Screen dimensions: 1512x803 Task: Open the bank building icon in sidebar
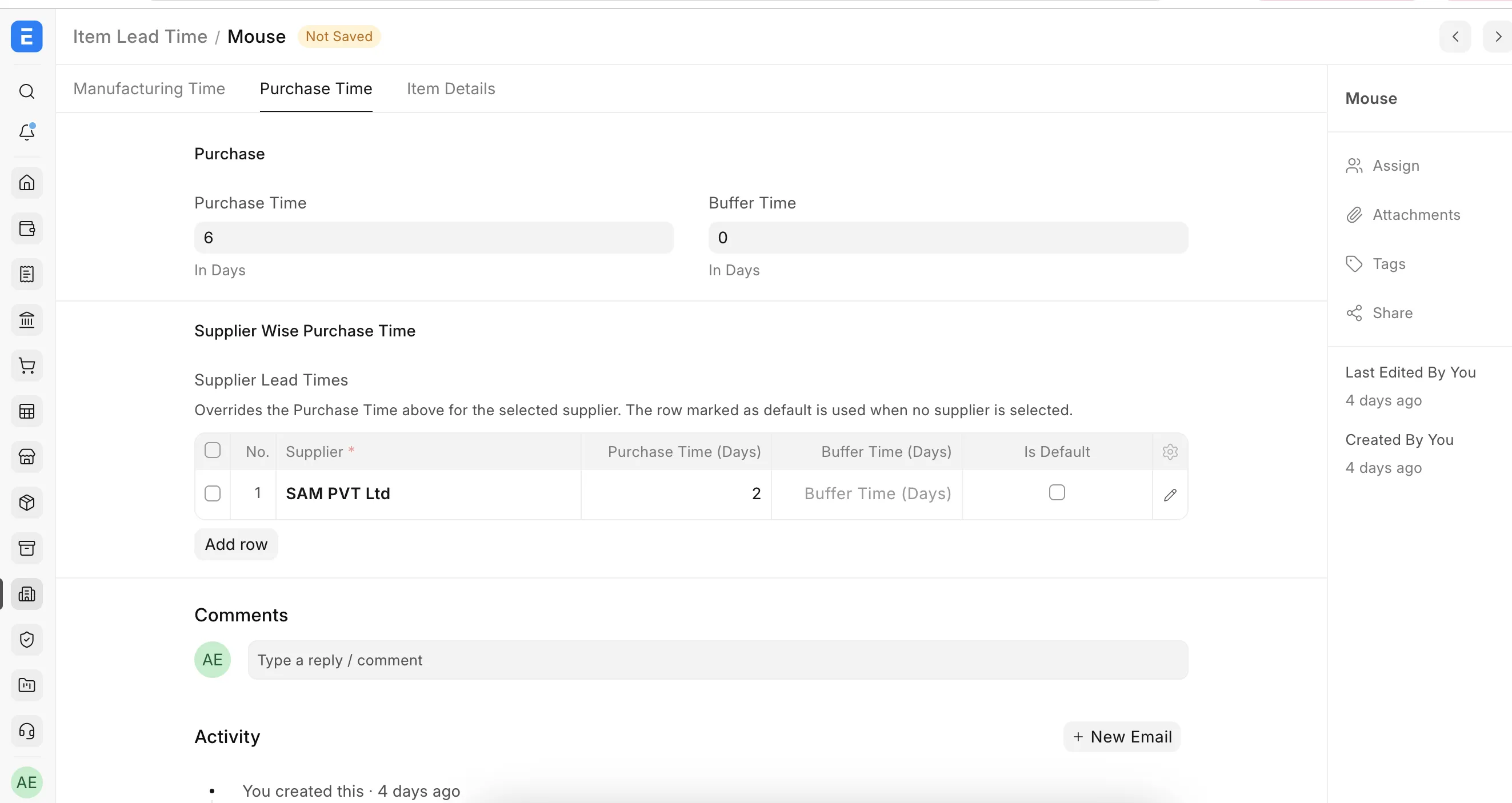coord(27,320)
